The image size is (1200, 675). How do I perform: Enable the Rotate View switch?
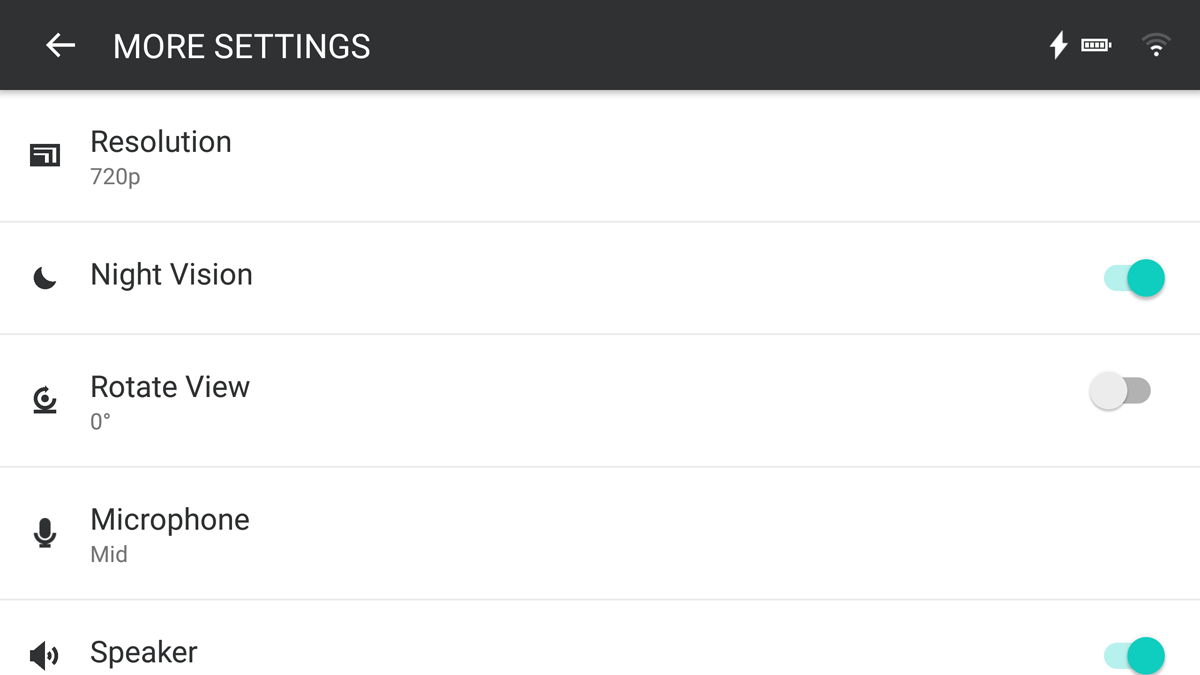(1120, 391)
